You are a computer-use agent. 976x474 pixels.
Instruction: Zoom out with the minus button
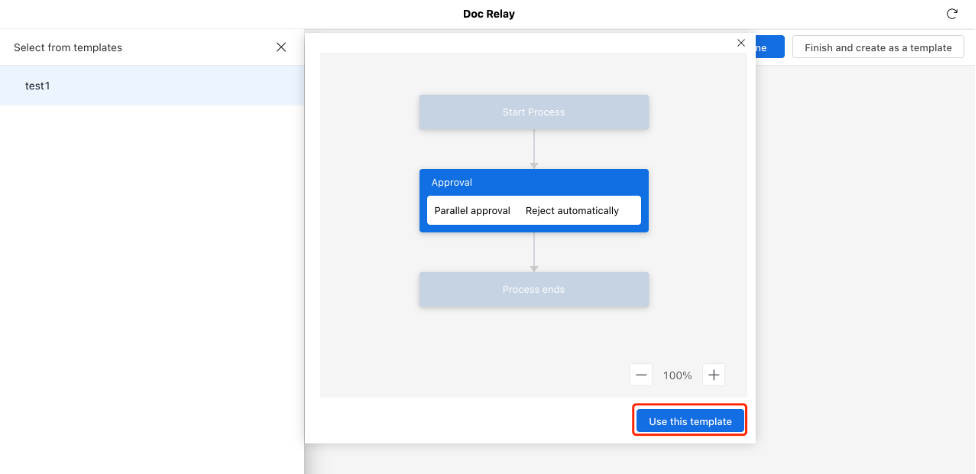[x=641, y=375]
